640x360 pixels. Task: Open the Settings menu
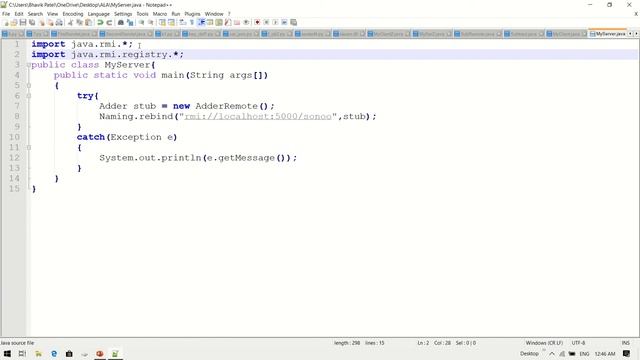coord(123,14)
